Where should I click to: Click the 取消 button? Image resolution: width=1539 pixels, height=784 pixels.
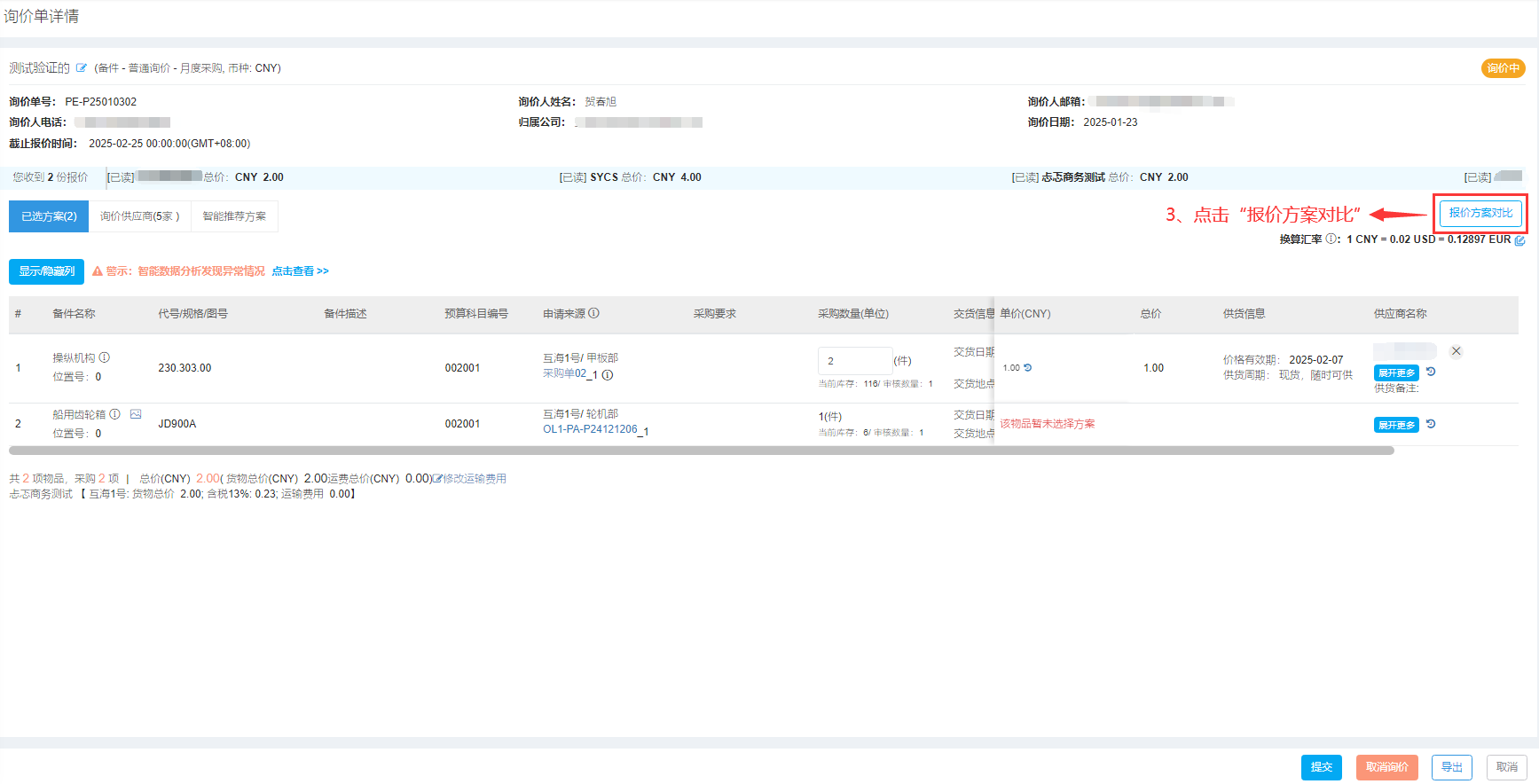[x=1507, y=767]
